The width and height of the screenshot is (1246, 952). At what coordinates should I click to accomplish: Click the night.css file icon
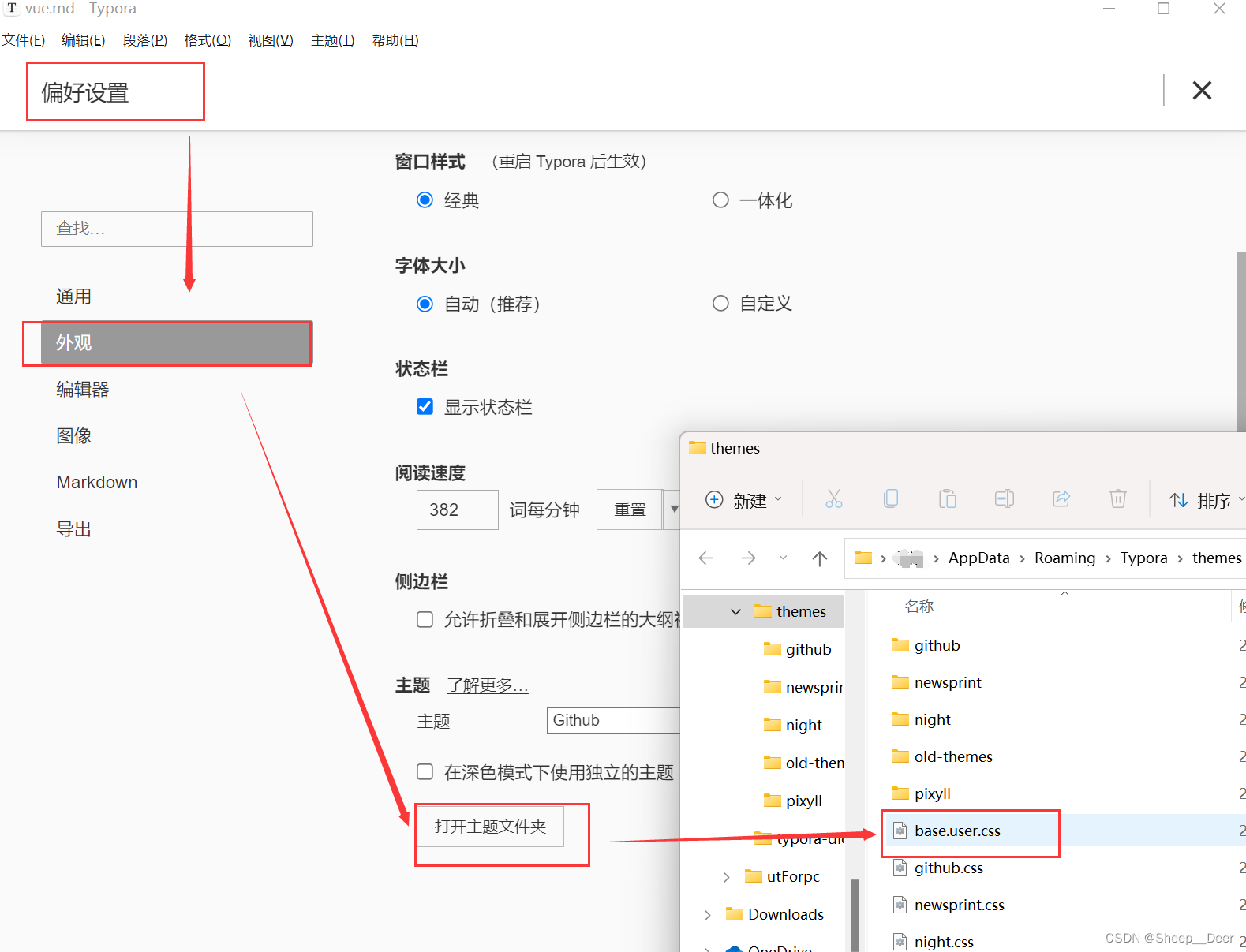[x=900, y=942]
